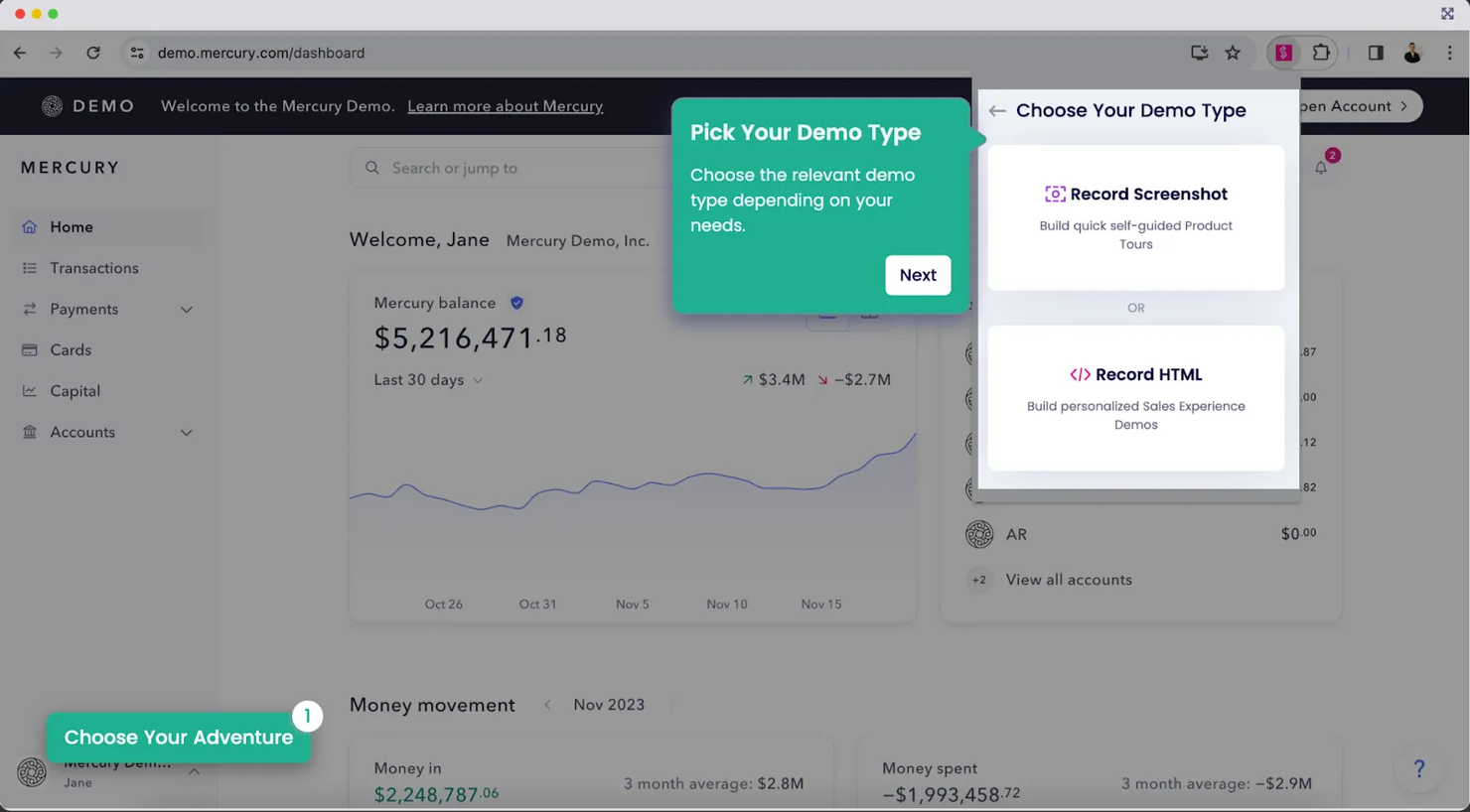
Task: Open the Chrome three-dot menu
Action: tap(1449, 53)
